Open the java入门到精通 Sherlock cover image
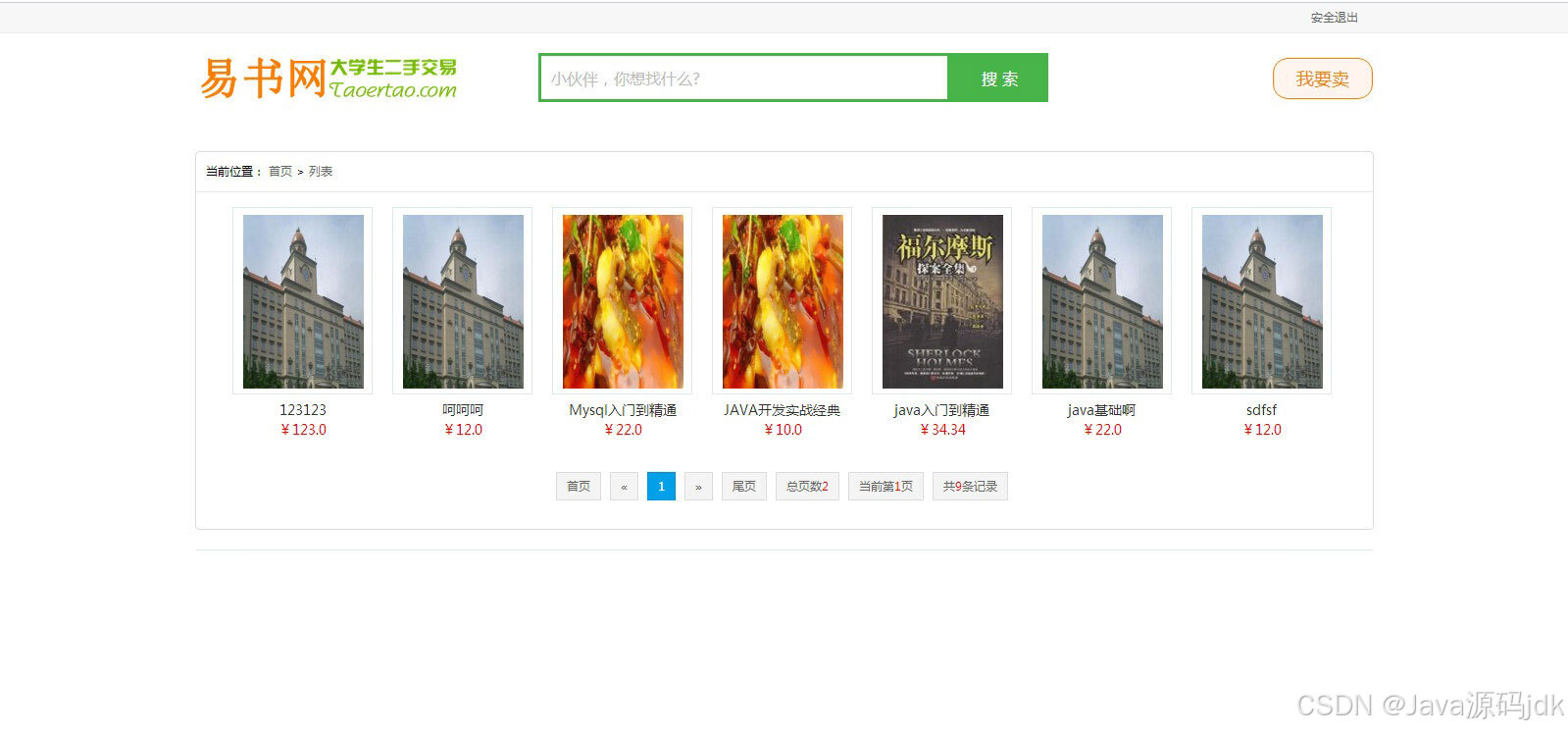Image resolution: width=1568 pixels, height=732 pixels. 942,301
